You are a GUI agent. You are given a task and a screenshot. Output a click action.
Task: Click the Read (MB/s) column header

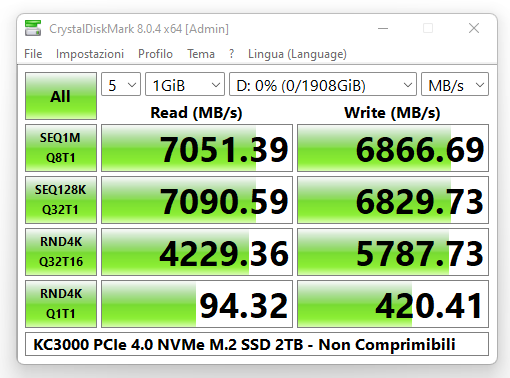(196, 113)
